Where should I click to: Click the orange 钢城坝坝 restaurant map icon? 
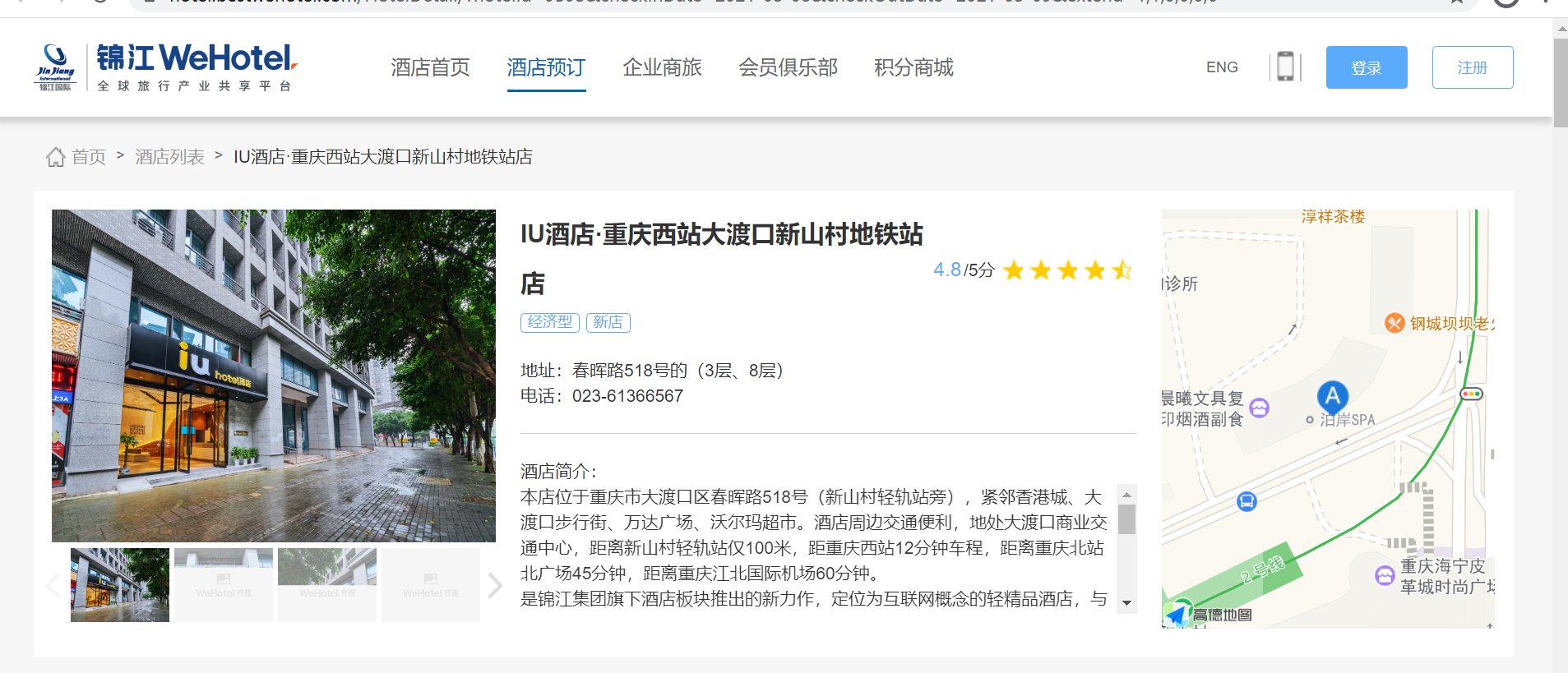click(x=1395, y=323)
